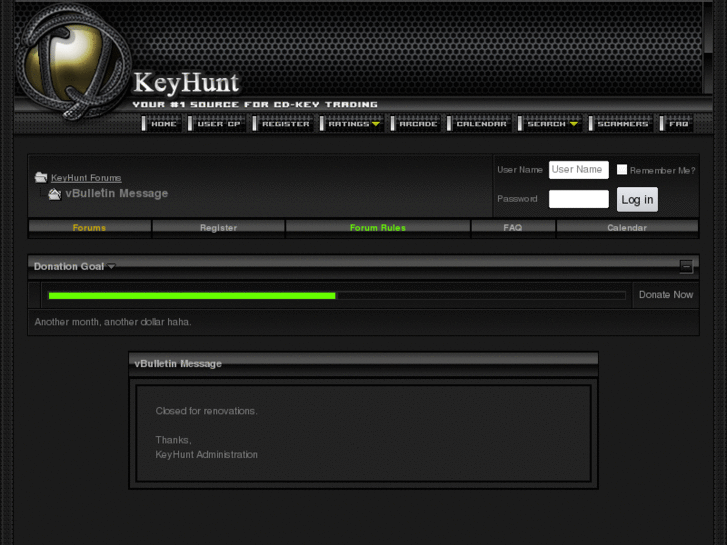This screenshot has height=545, width=727.
Task: Collapse the Donation Goal panel
Action: tap(686, 267)
